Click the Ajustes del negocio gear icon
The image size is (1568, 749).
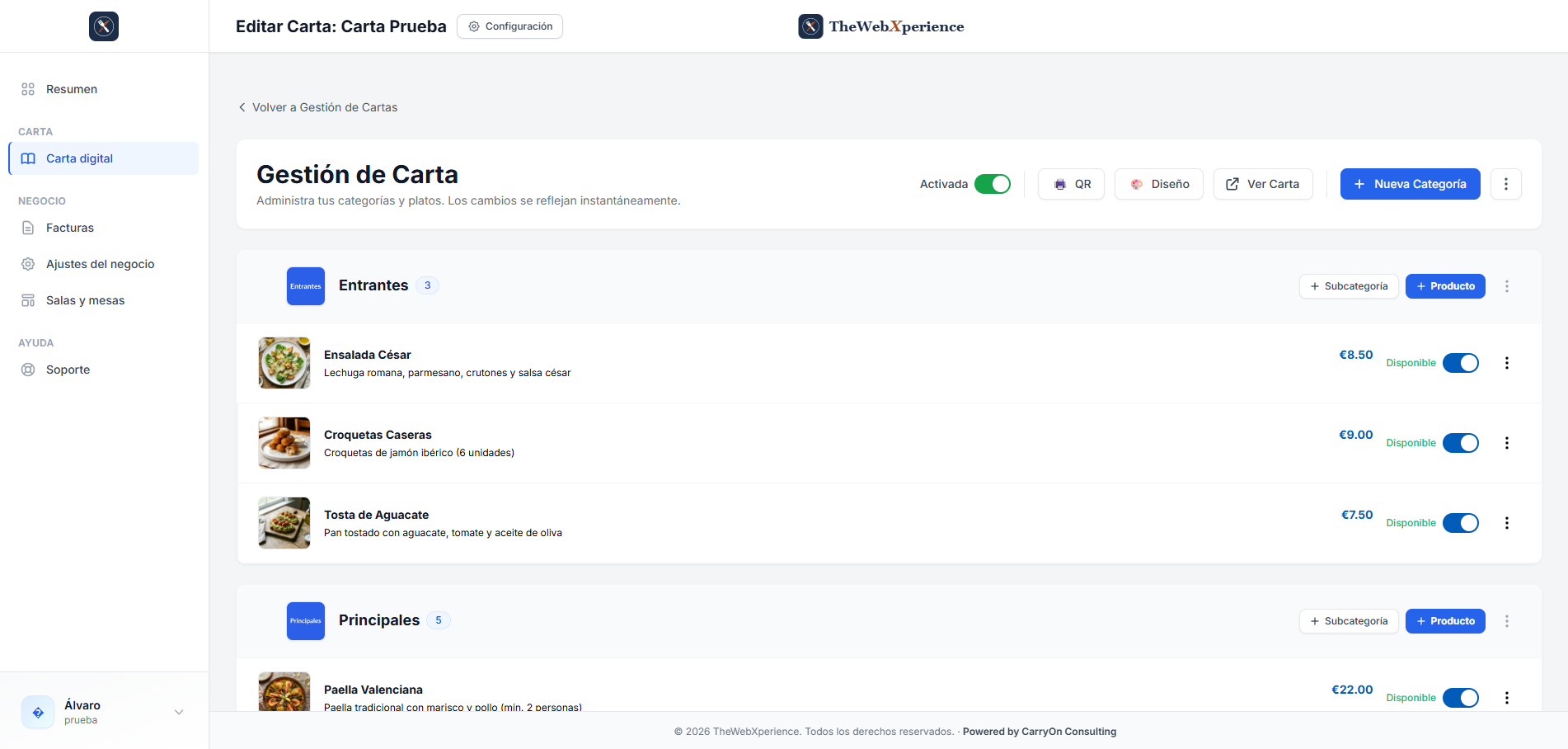point(28,264)
